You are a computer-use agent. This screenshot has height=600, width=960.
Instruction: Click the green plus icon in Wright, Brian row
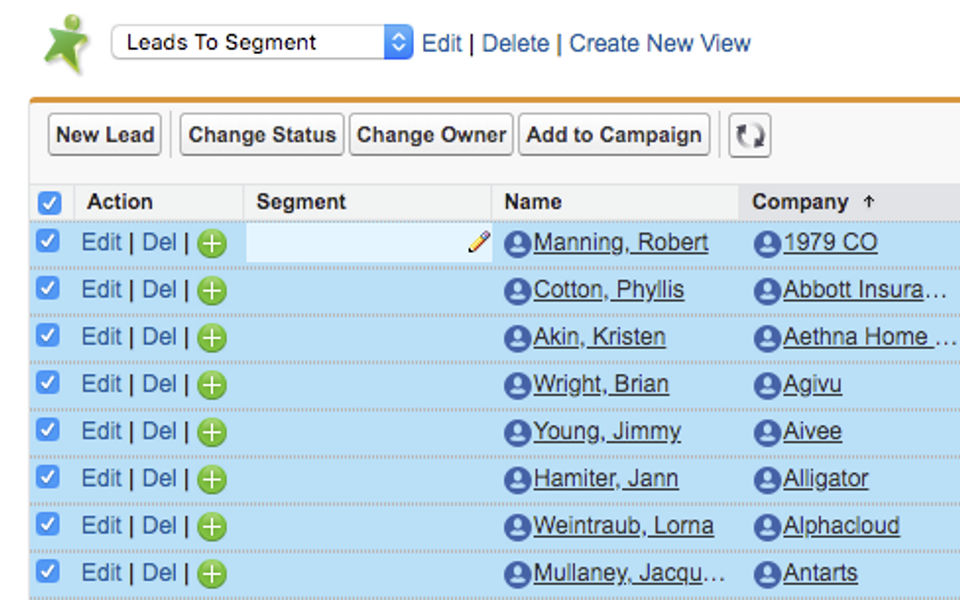click(x=212, y=385)
